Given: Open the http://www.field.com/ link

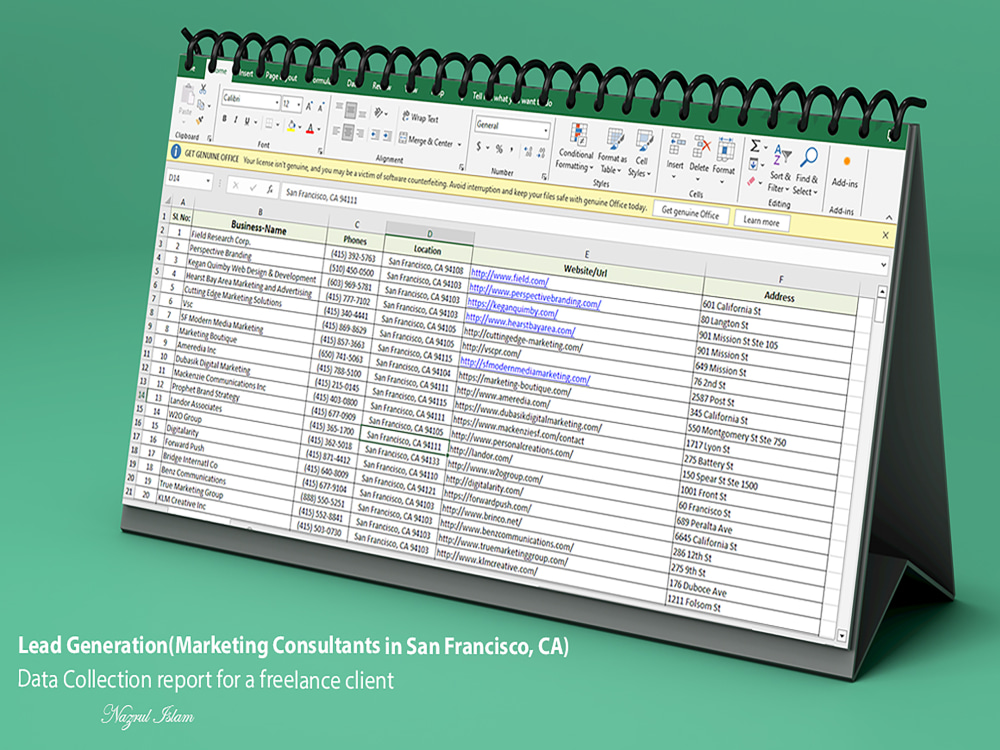Looking at the screenshot, I should click(509, 277).
